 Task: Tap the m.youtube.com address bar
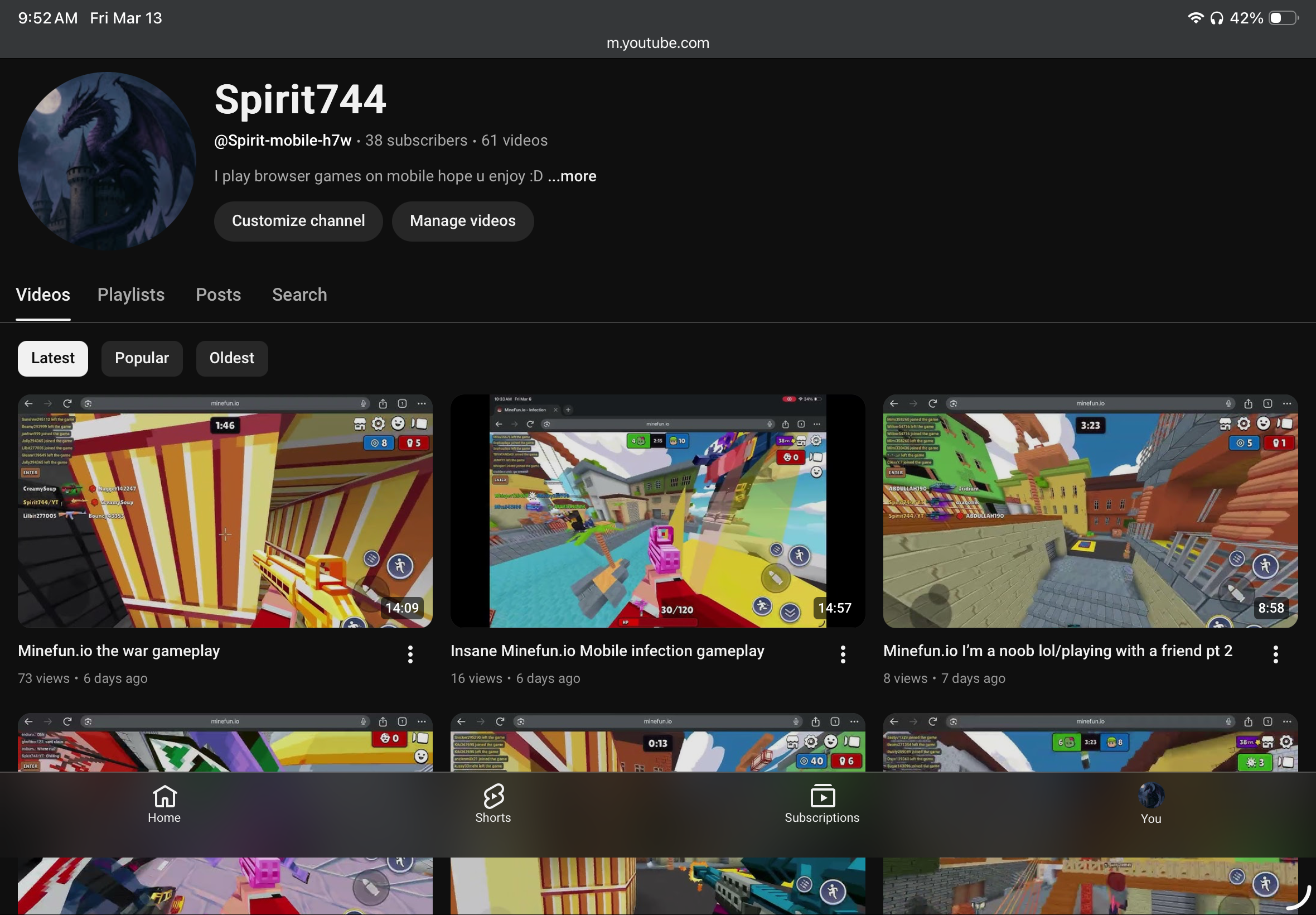pos(657,43)
